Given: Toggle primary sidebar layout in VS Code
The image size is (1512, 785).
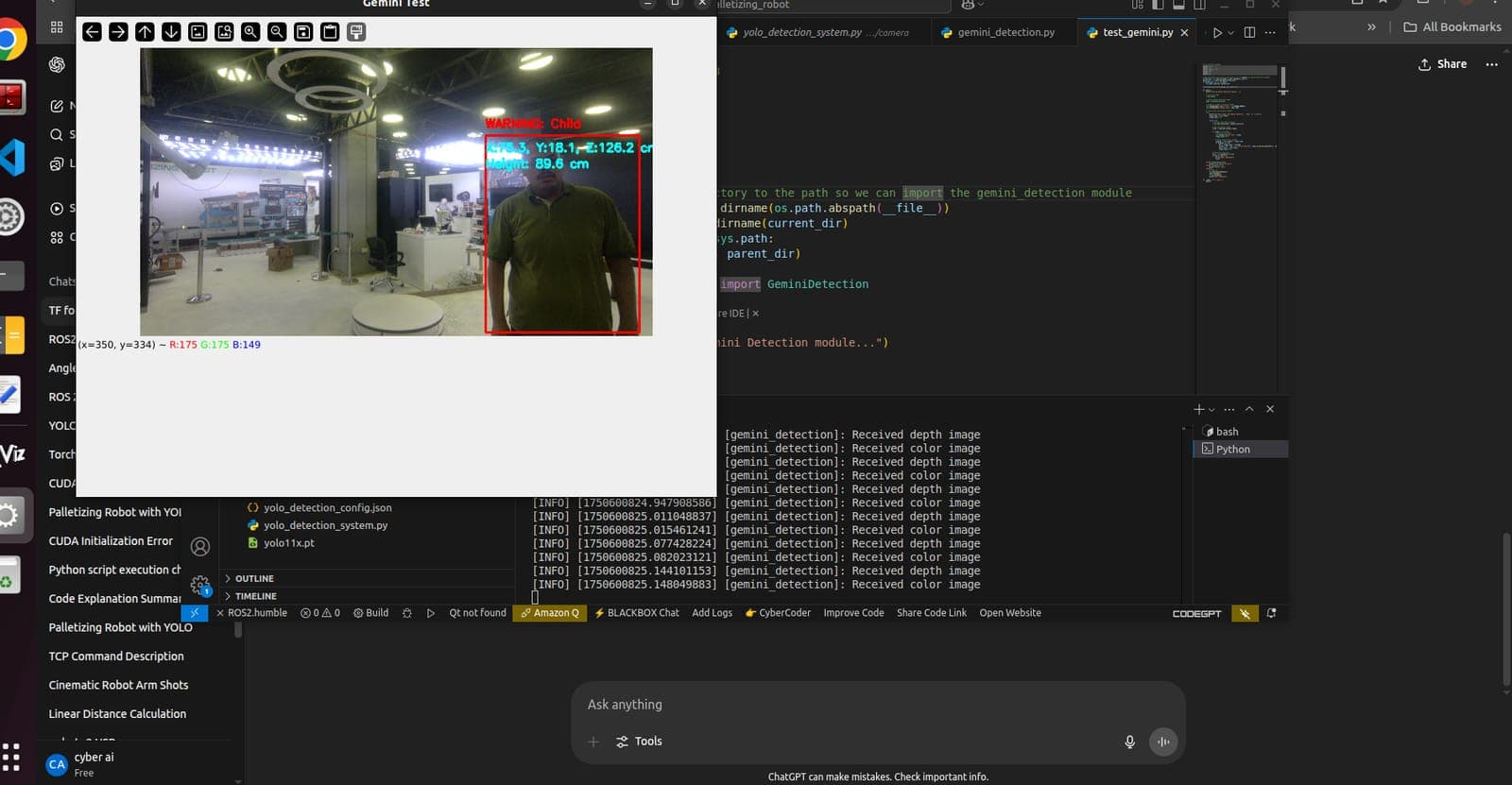Looking at the screenshot, I should tap(1158, 5).
